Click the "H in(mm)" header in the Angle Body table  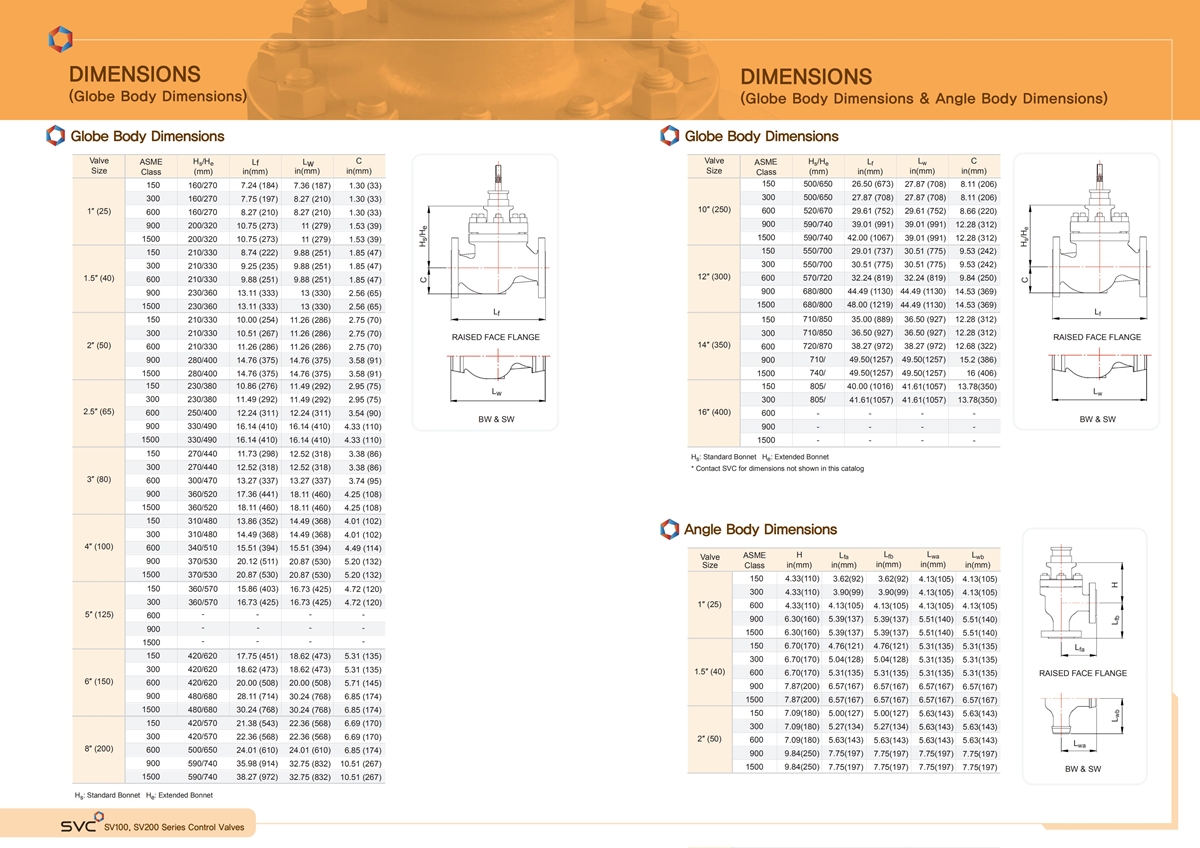pos(800,560)
